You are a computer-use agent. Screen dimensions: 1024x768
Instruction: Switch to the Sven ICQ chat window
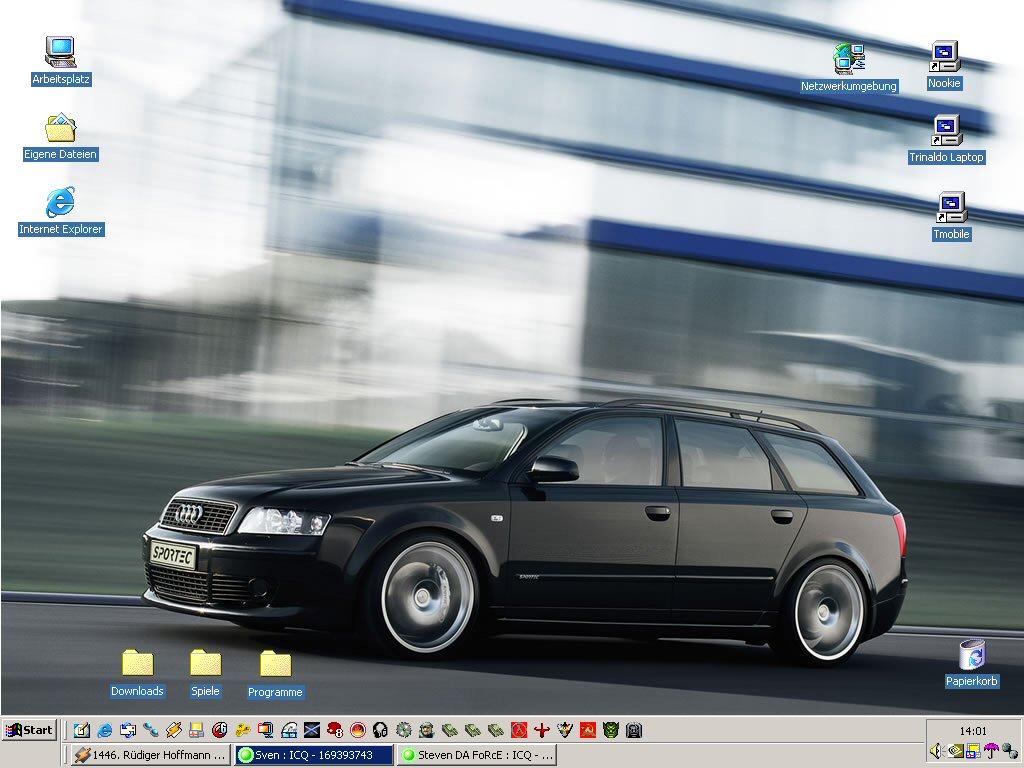click(313, 755)
